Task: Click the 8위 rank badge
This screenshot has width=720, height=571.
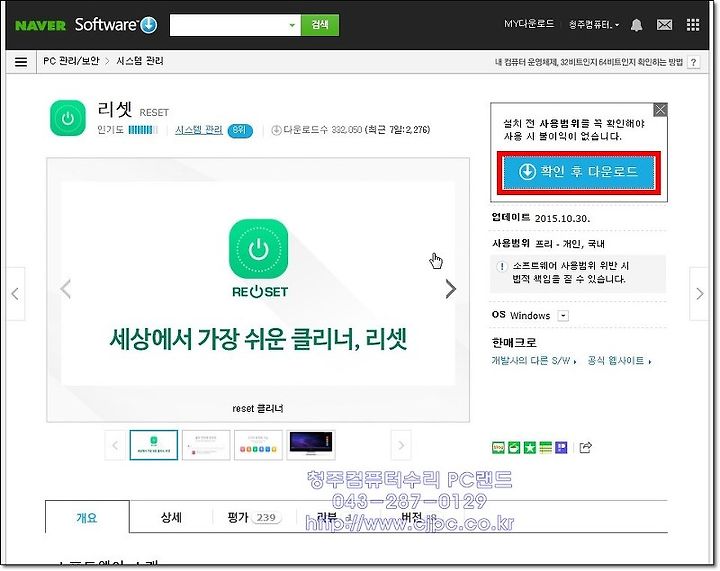Action: coord(240,130)
